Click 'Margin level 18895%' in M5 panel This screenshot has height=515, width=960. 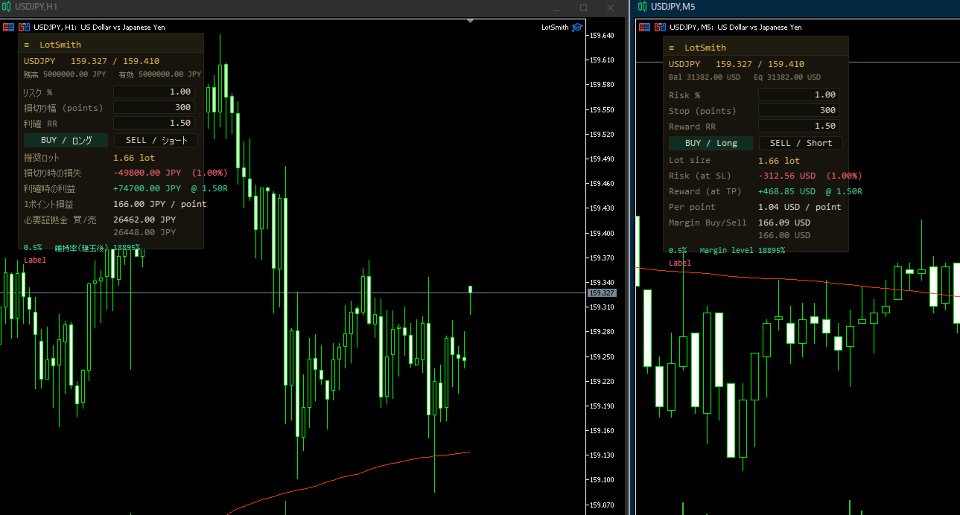click(x=742, y=250)
